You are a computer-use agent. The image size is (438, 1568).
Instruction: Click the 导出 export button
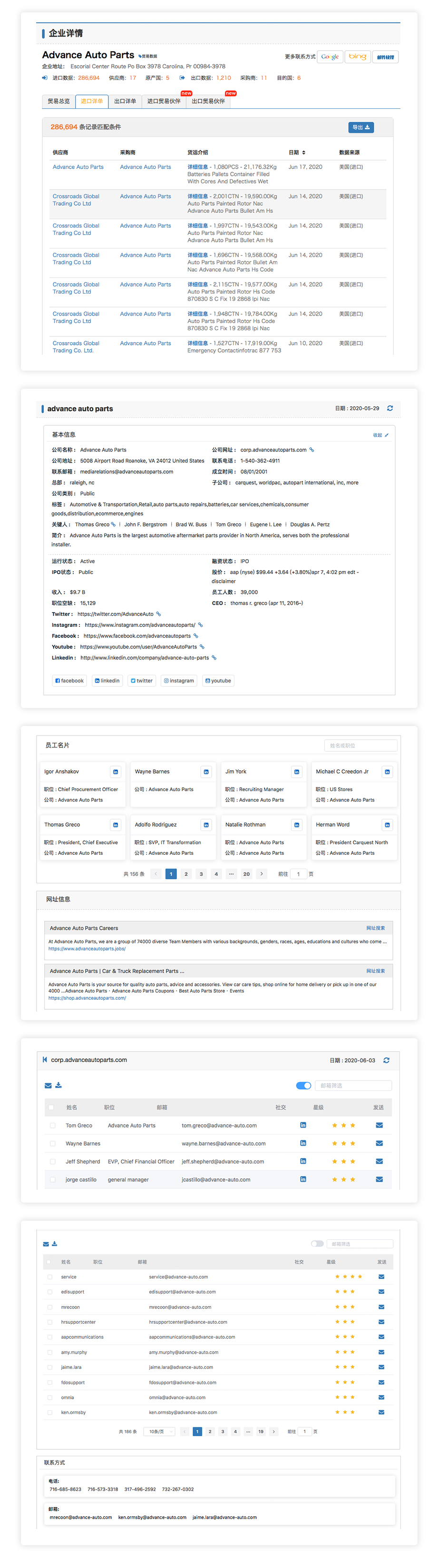pos(360,127)
